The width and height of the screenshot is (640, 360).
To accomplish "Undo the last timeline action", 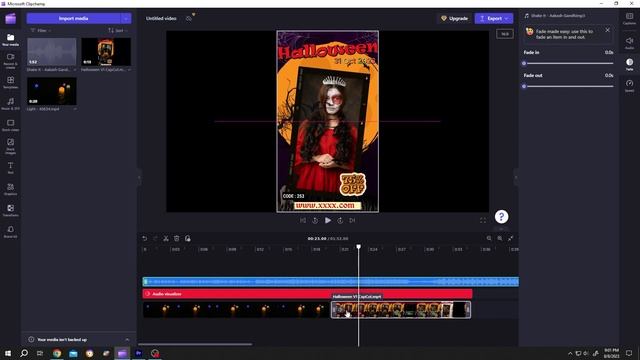I will 144,238.
